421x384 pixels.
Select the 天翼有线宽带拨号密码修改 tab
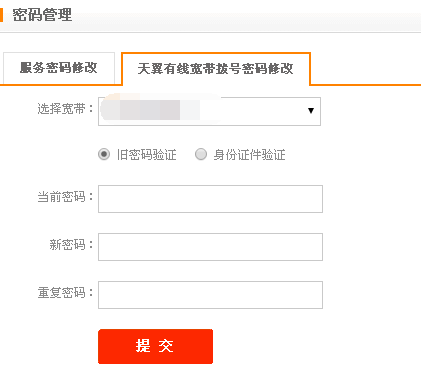216,69
